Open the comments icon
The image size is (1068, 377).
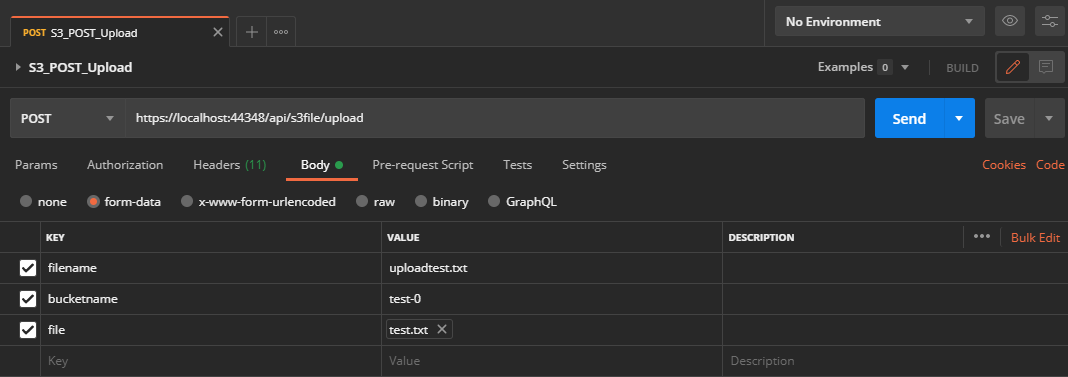[x=1046, y=67]
